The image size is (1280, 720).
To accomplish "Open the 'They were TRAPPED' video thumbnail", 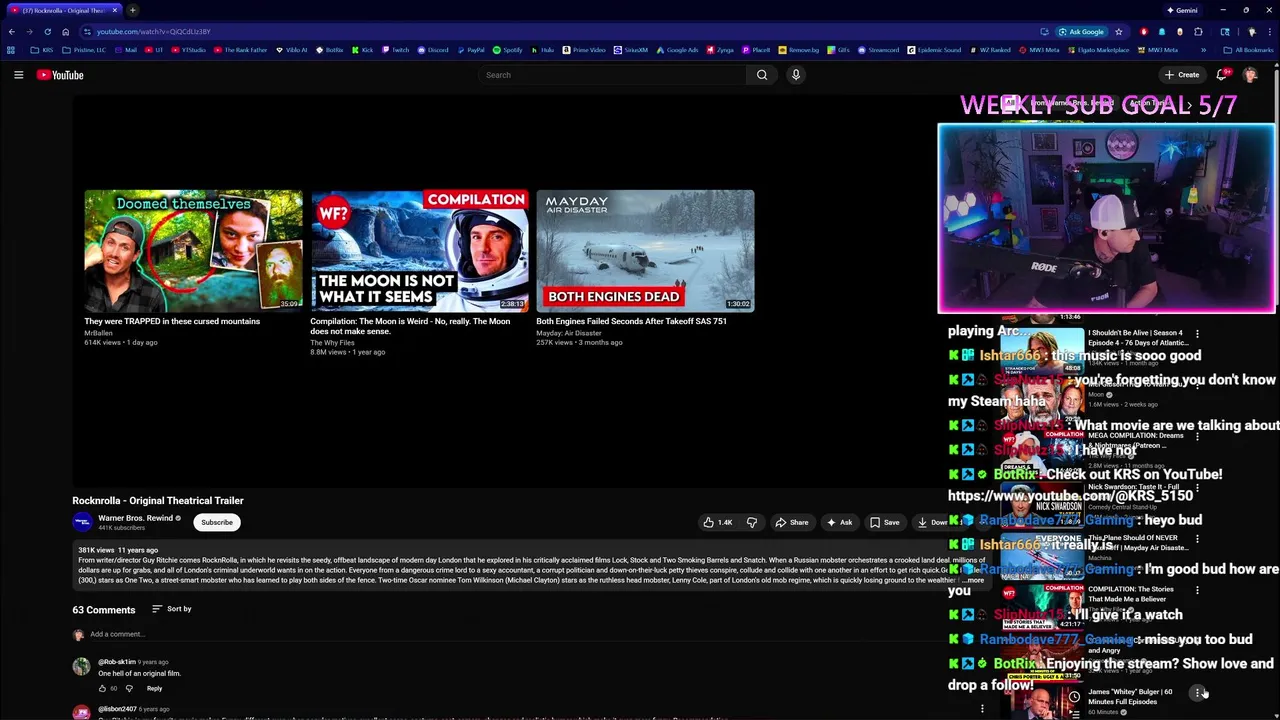I will (x=193, y=251).
